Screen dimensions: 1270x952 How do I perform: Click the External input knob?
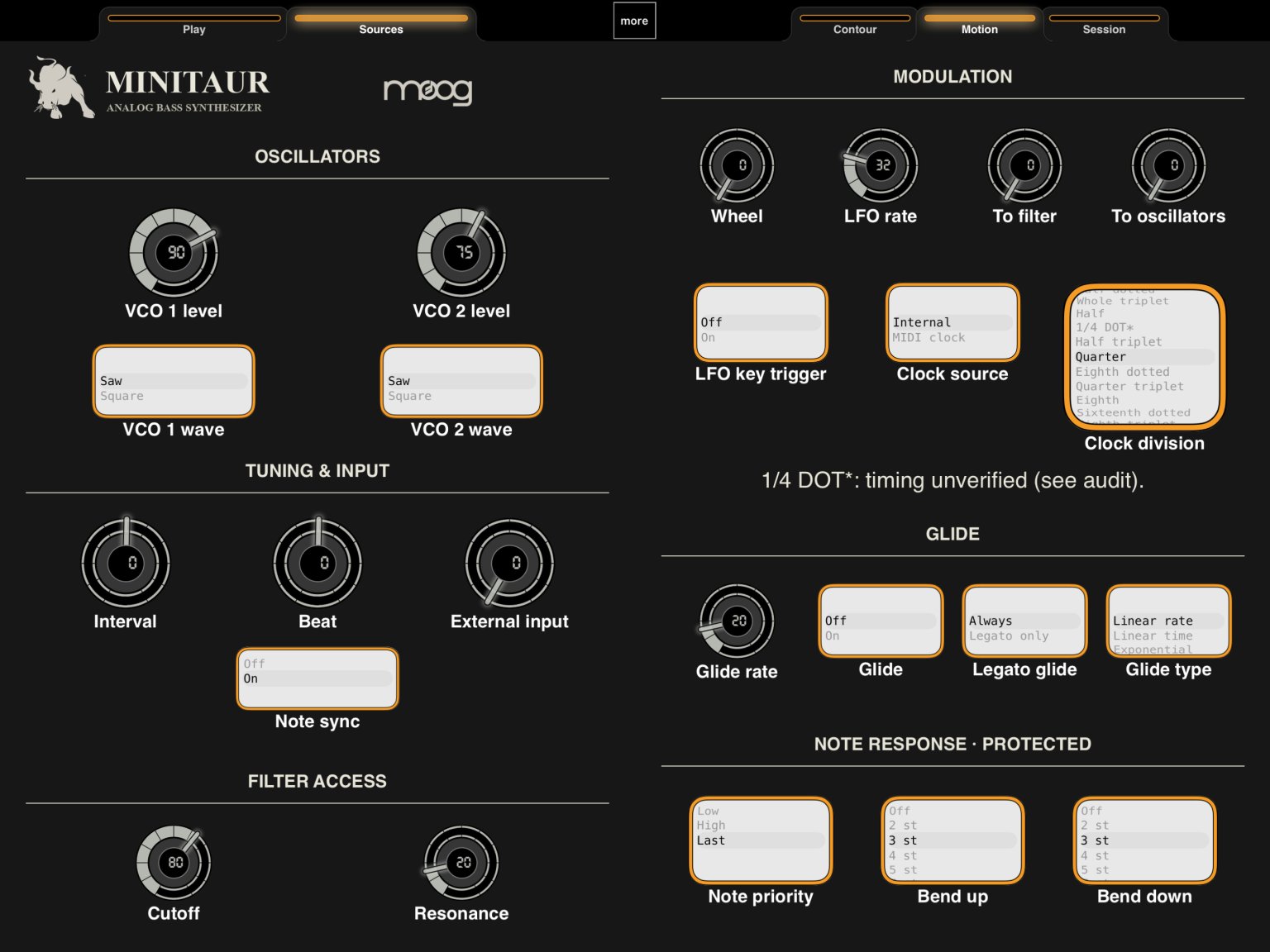[509, 563]
